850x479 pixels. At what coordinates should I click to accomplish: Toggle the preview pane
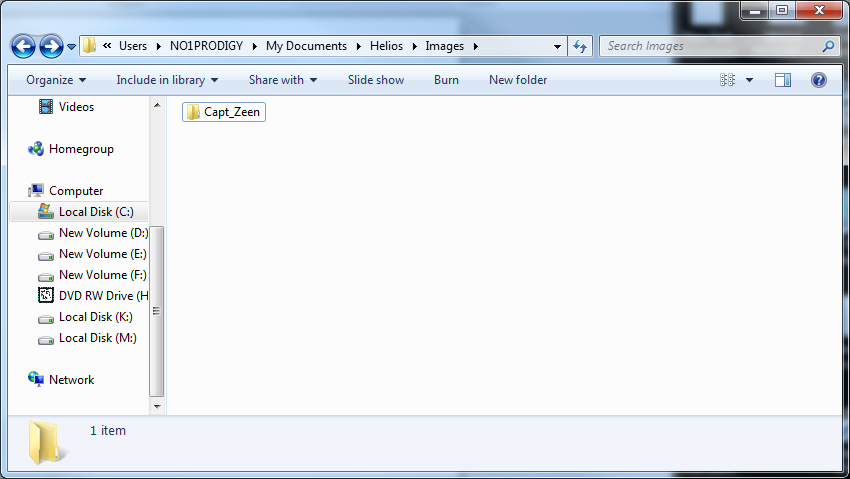[x=783, y=80]
